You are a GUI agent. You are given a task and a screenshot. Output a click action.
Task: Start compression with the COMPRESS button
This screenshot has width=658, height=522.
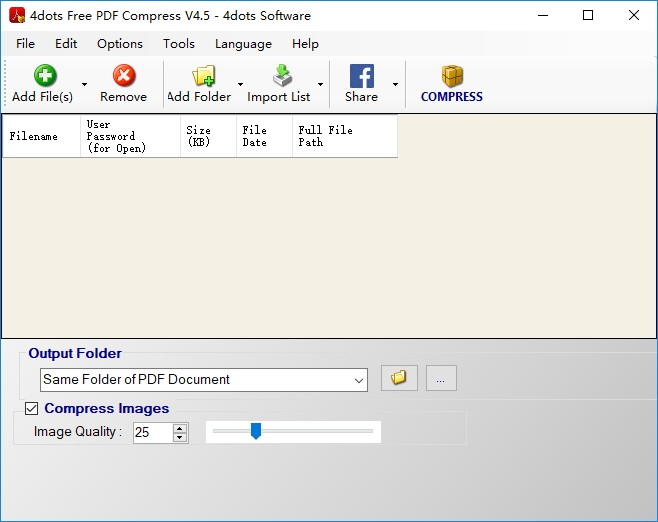[452, 84]
